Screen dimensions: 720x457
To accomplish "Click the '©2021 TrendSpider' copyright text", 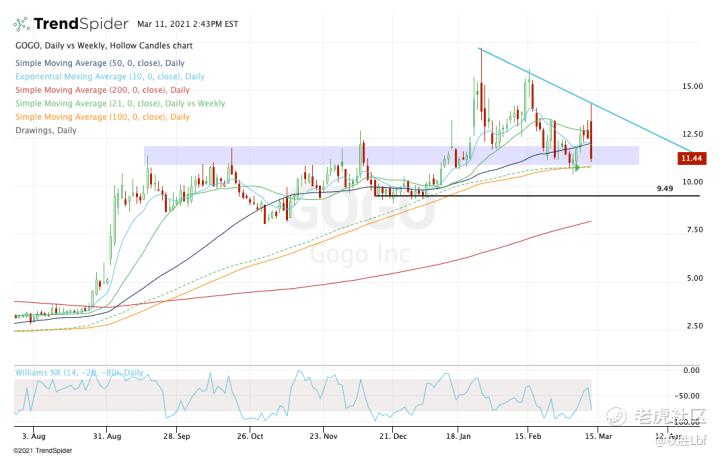I will coord(43,451).
